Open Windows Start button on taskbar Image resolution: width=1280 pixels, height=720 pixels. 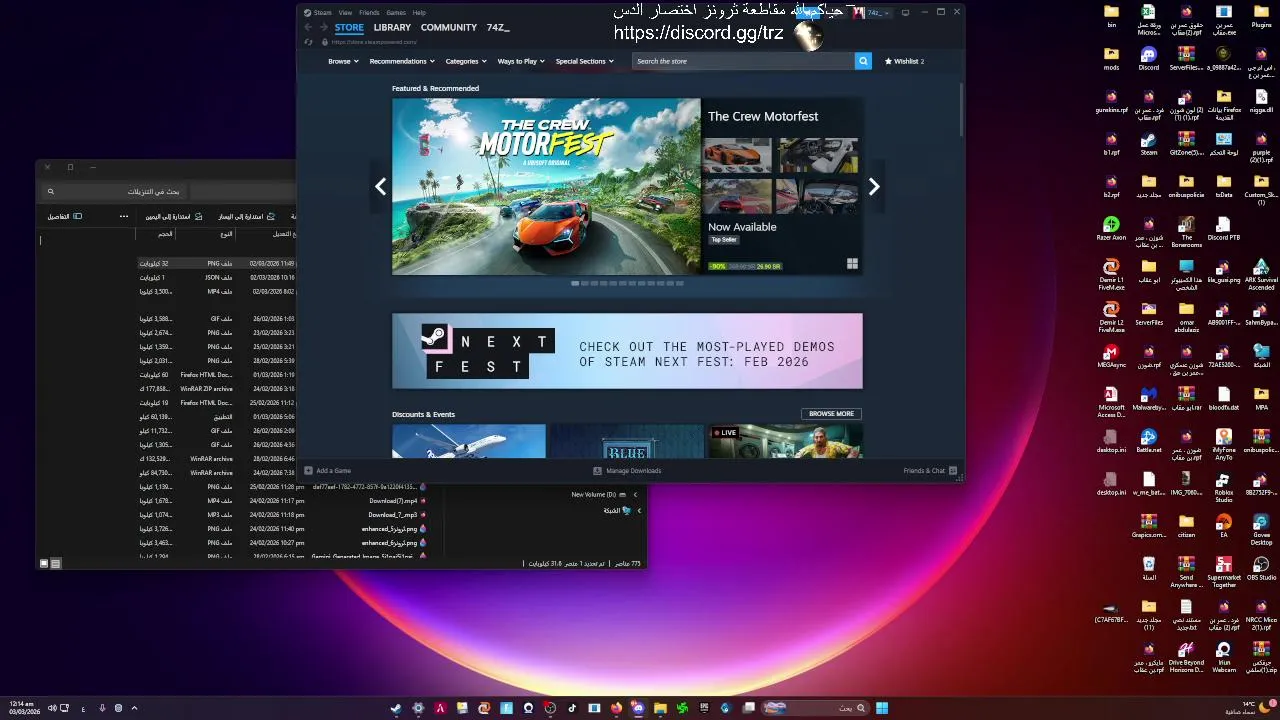(x=882, y=708)
